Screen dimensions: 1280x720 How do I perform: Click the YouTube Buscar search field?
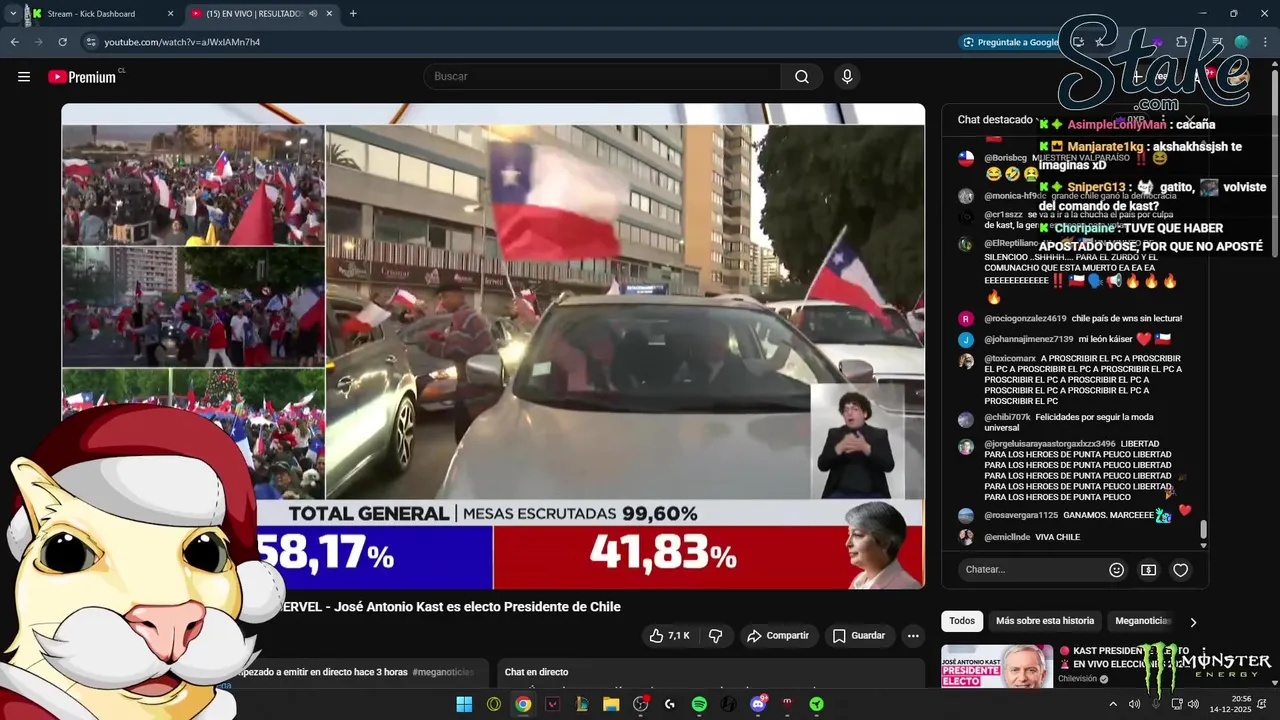603,77
